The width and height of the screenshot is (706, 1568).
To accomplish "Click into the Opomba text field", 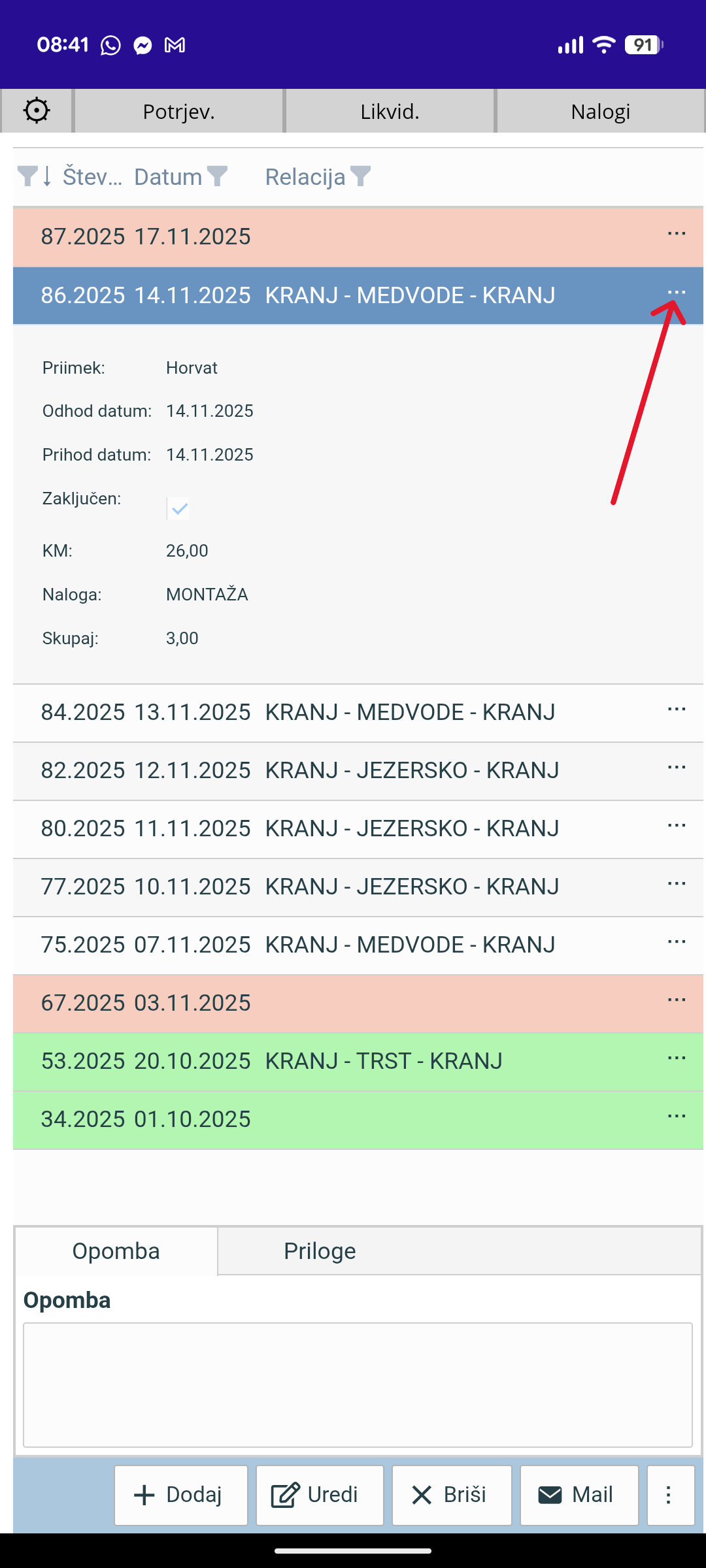I will click(358, 1385).
